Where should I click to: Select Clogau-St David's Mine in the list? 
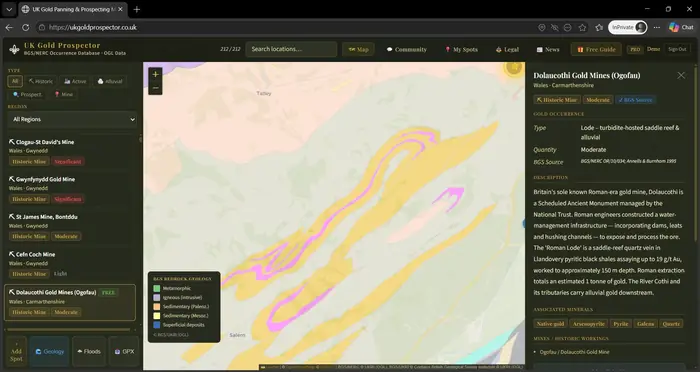click(71, 152)
